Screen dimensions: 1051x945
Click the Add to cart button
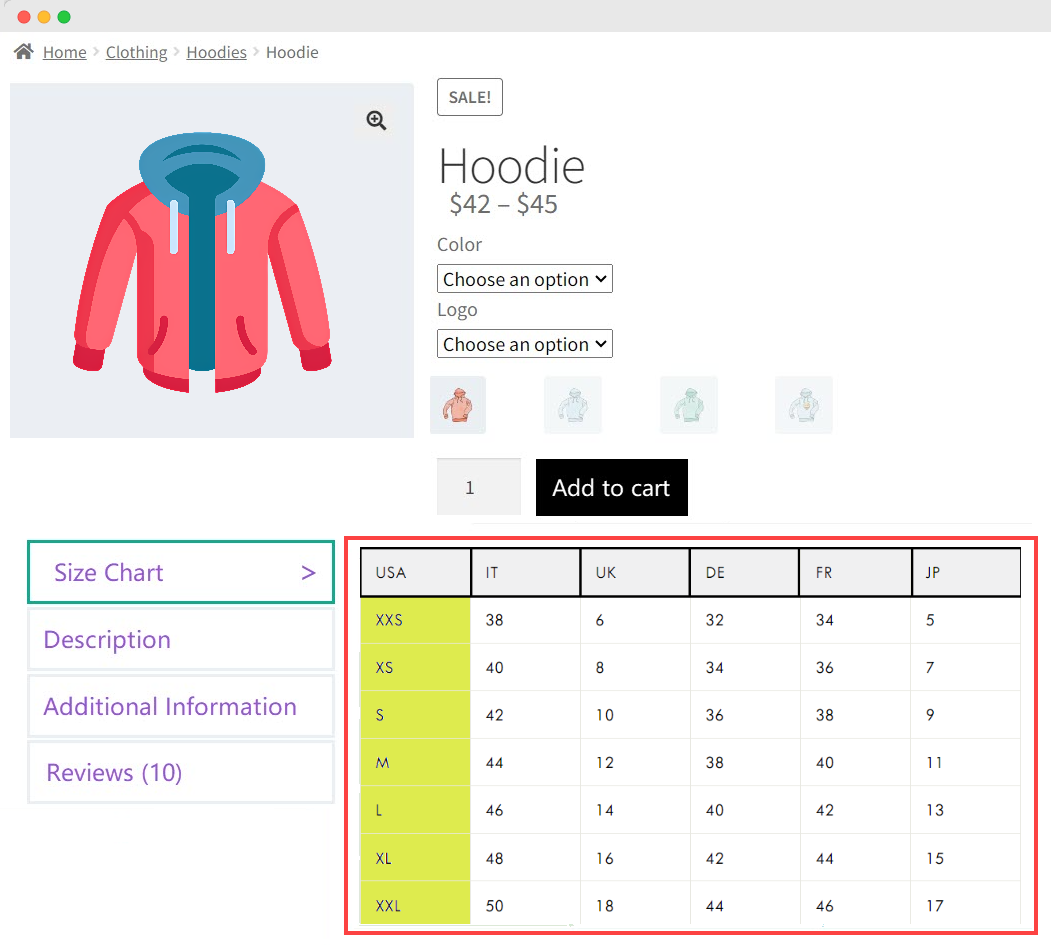point(611,487)
